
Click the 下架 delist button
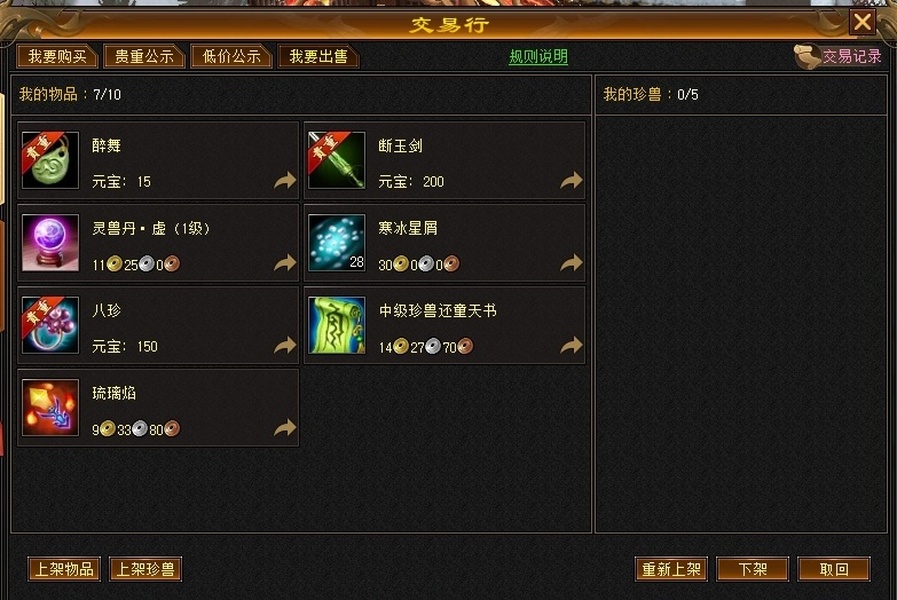coord(753,569)
